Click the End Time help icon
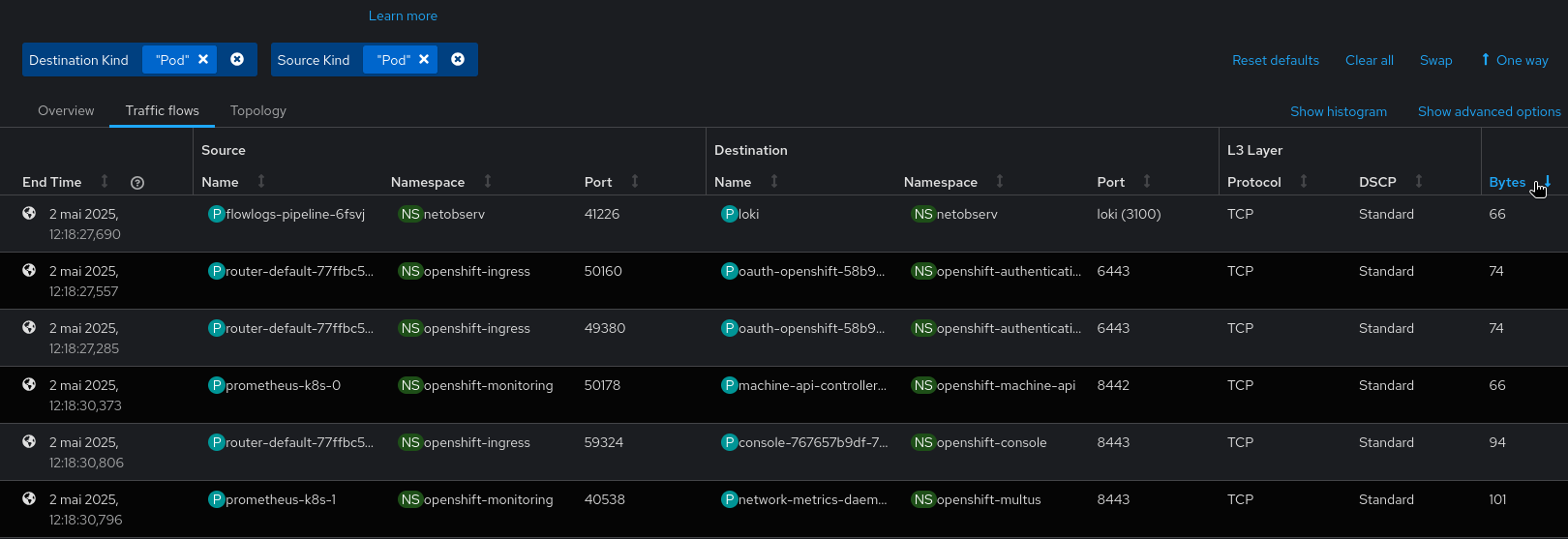Image resolution: width=1568 pixels, height=539 pixels. (137, 183)
